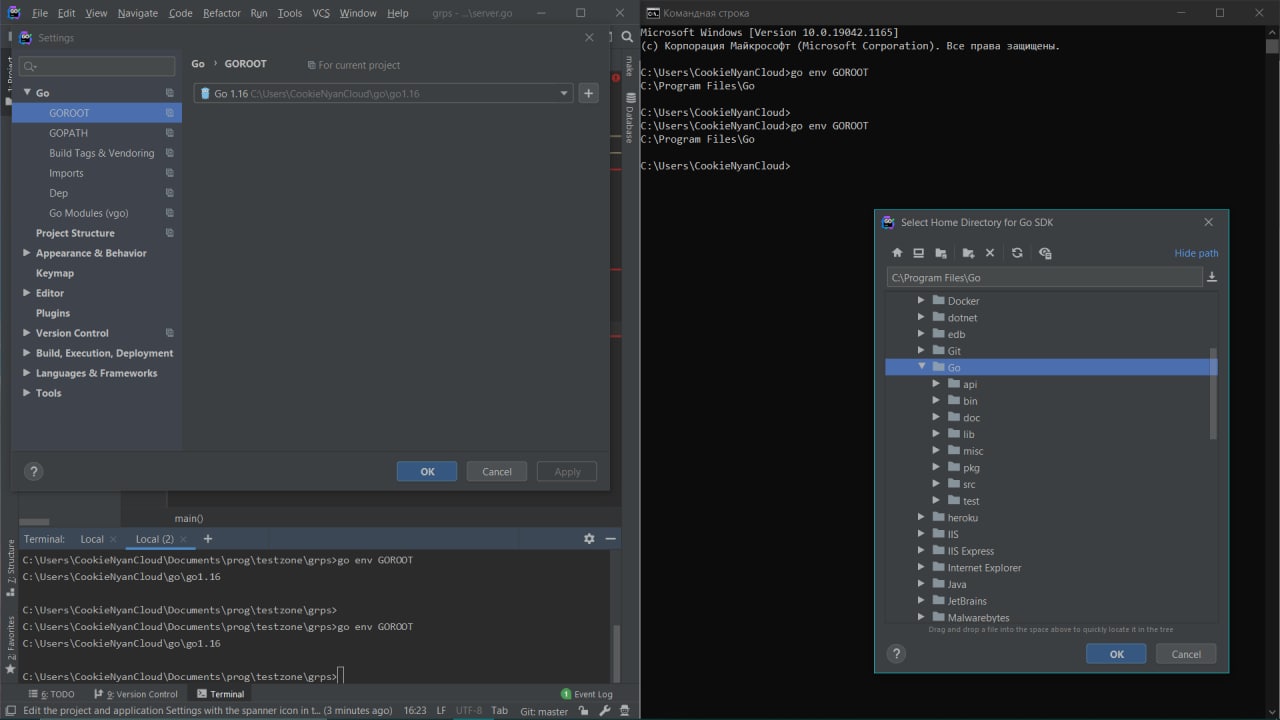
Task: Click the plus button to add Go SDK
Action: (x=588, y=93)
